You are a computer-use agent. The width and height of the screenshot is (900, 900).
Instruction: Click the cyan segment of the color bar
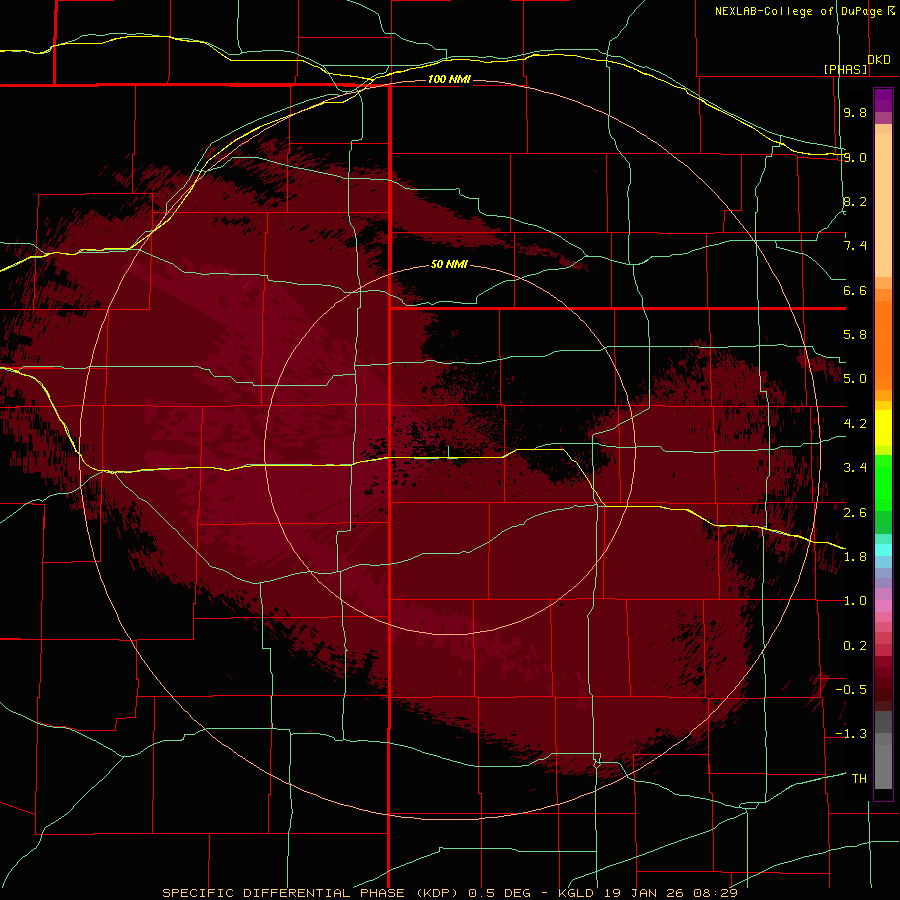(883, 550)
